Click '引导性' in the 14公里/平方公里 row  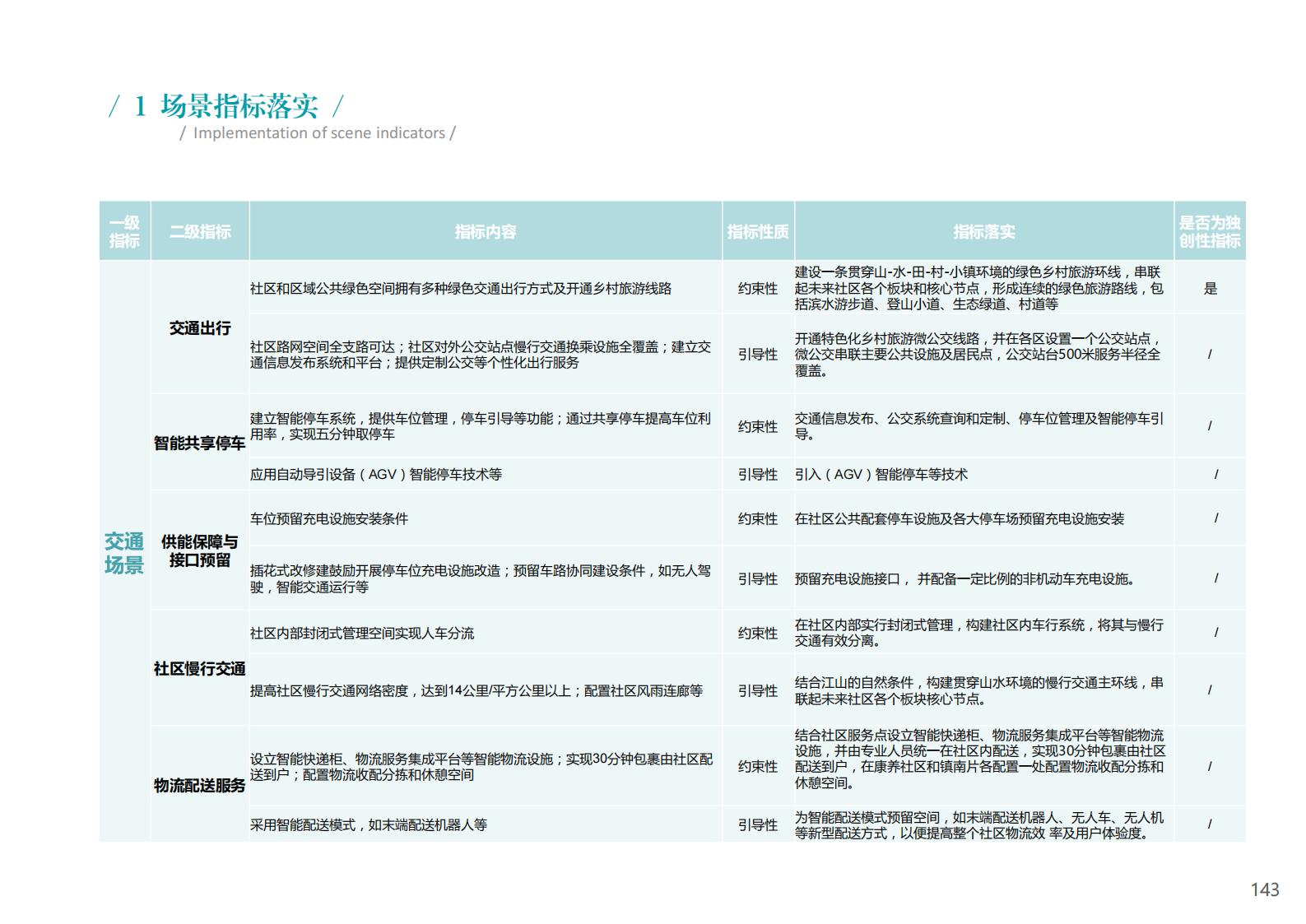[x=758, y=691]
